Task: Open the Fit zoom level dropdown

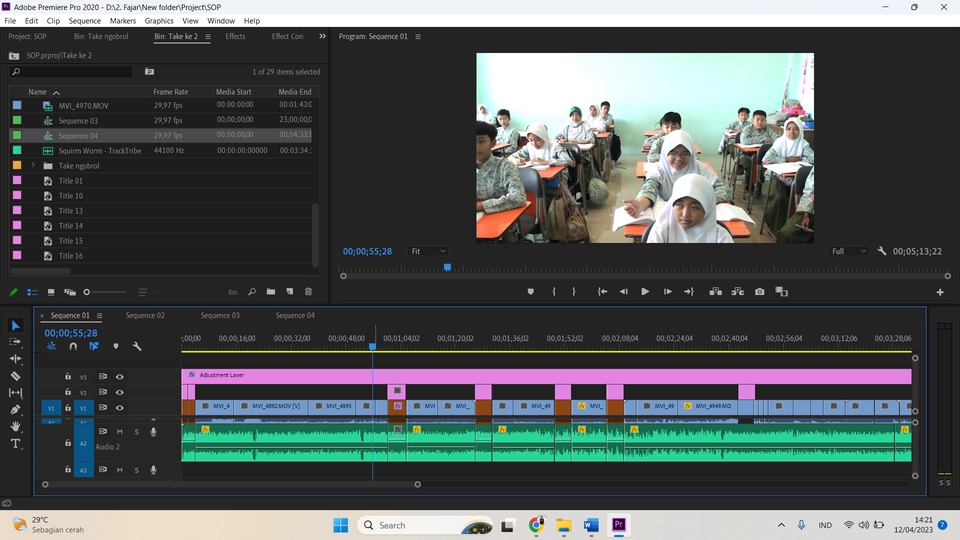Action: 428,251
